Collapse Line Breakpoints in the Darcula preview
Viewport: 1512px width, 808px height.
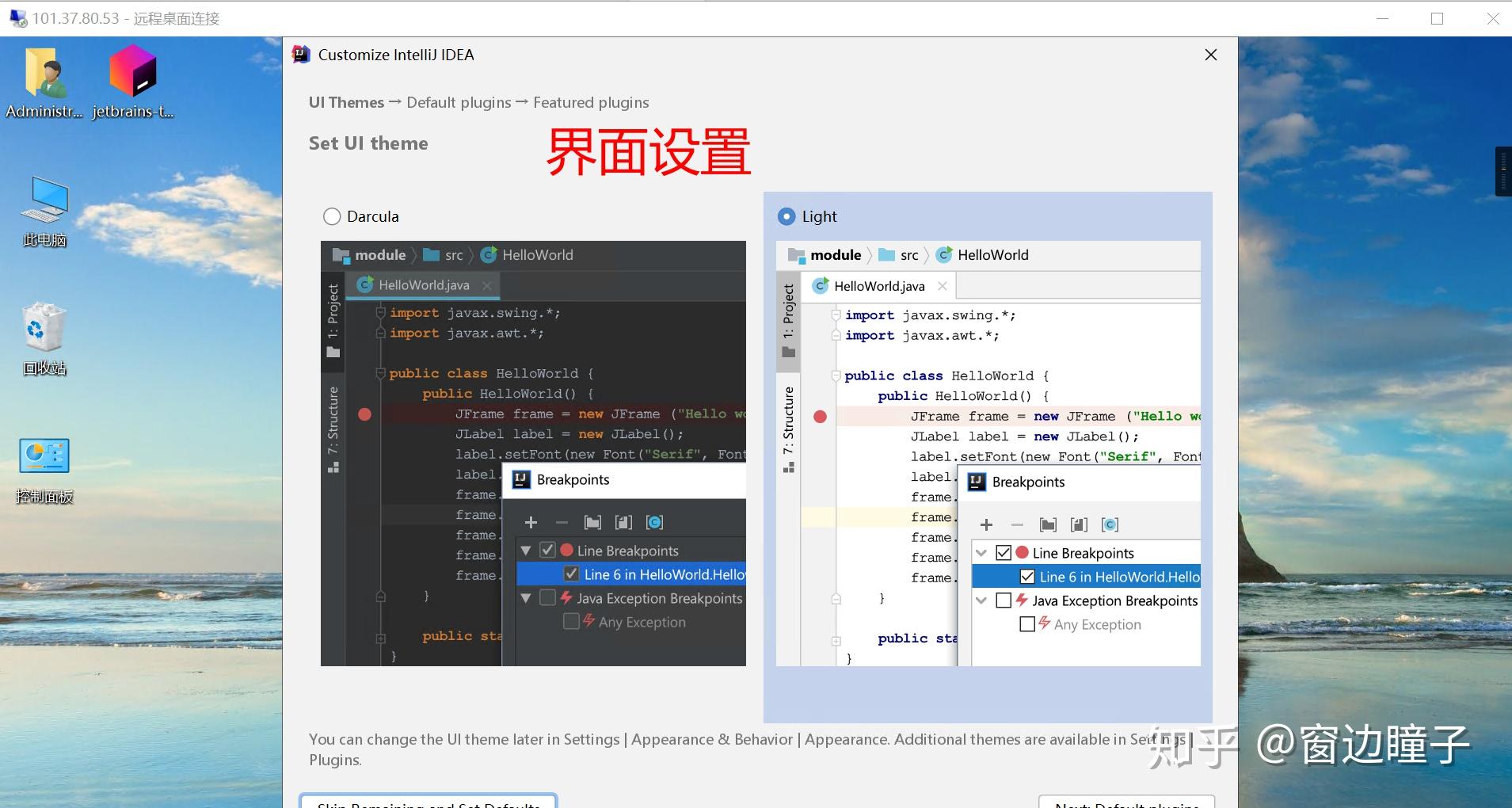pos(527,550)
